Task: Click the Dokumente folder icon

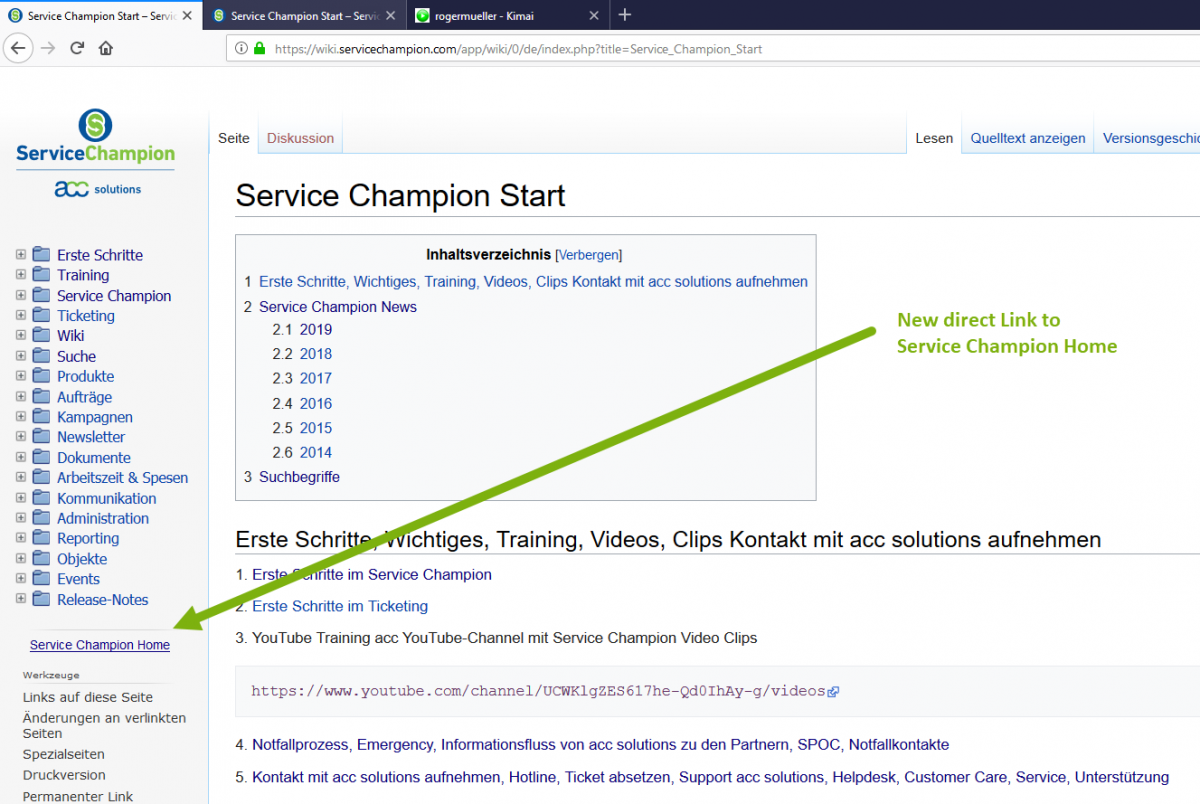Action: [44, 457]
